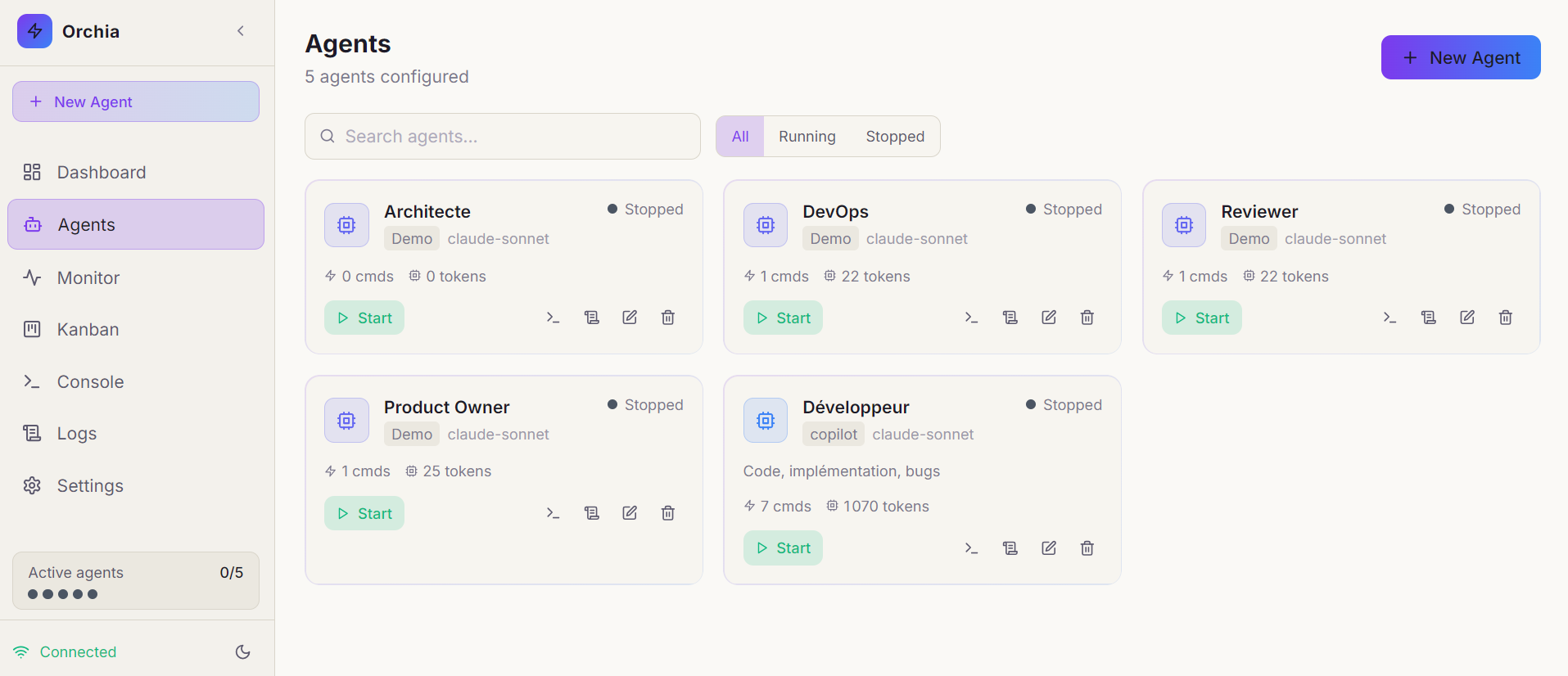Screen dimensions: 1568x676
Task: Edit the Product Owner agent
Action: (630, 513)
